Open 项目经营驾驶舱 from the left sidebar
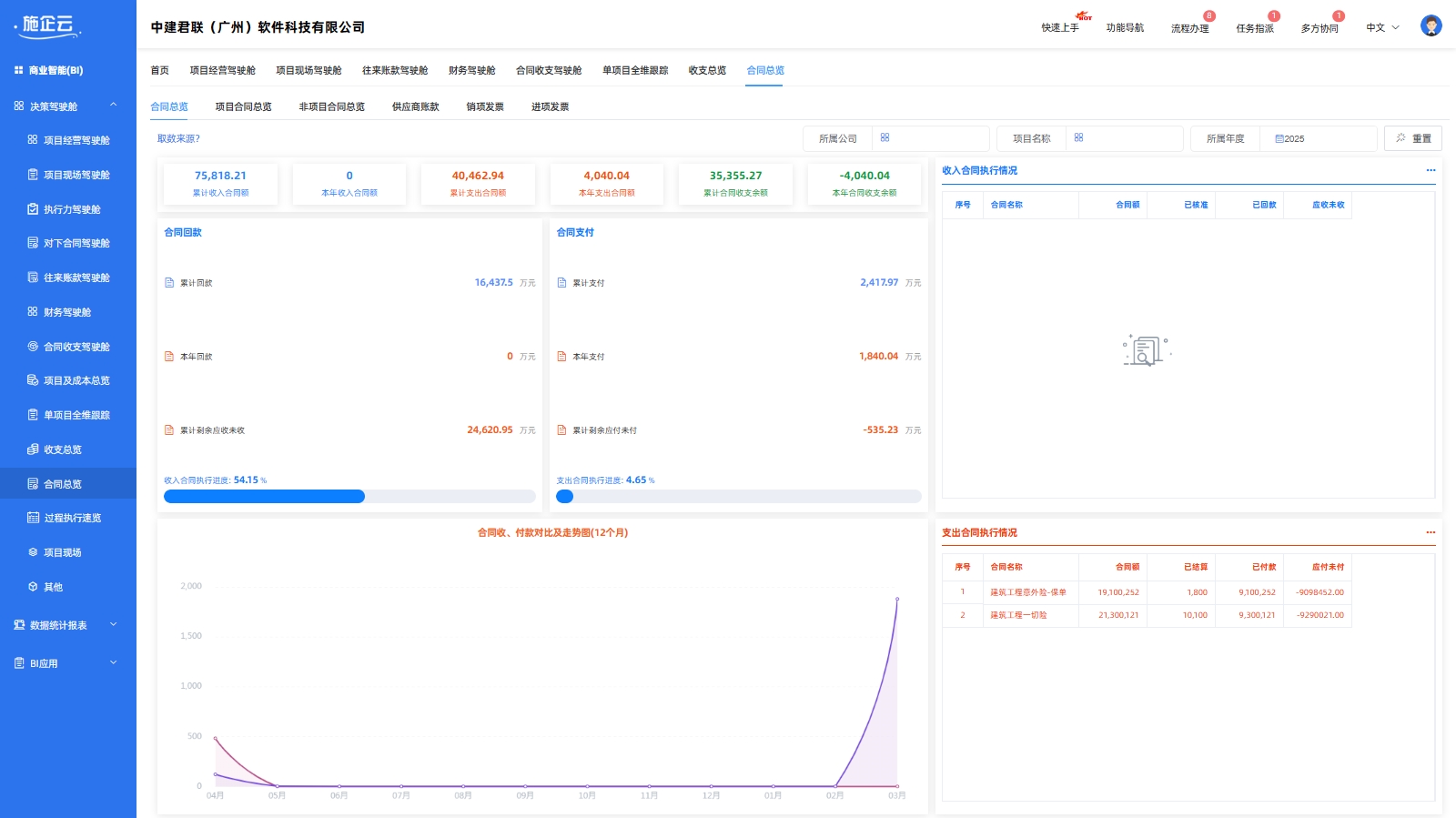The height and width of the screenshot is (818, 1456). [68, 140]
